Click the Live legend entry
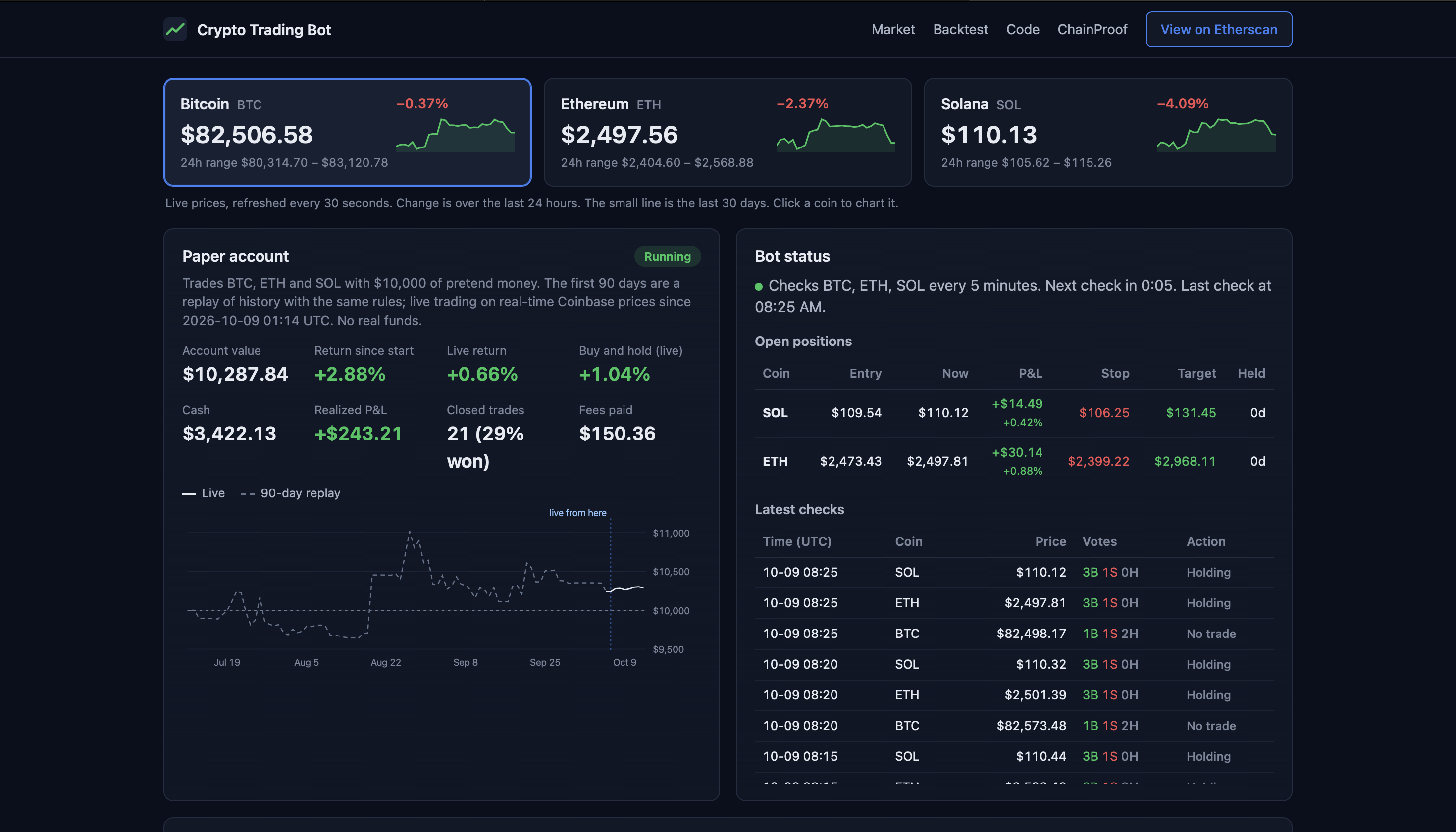The height and width of the screenshot is (832, 1456). (x=204, y=493)
